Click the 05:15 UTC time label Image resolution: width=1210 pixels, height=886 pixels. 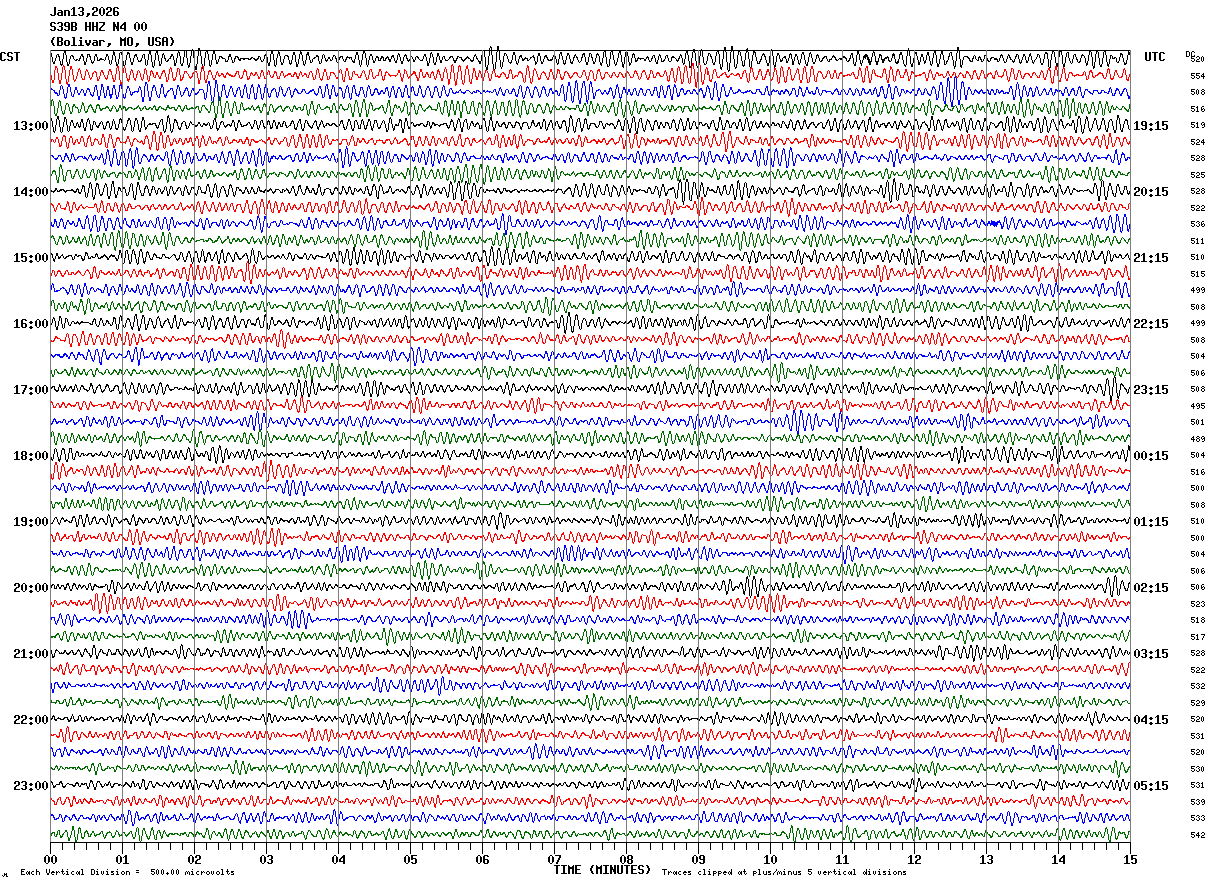tap(1151, 786)
